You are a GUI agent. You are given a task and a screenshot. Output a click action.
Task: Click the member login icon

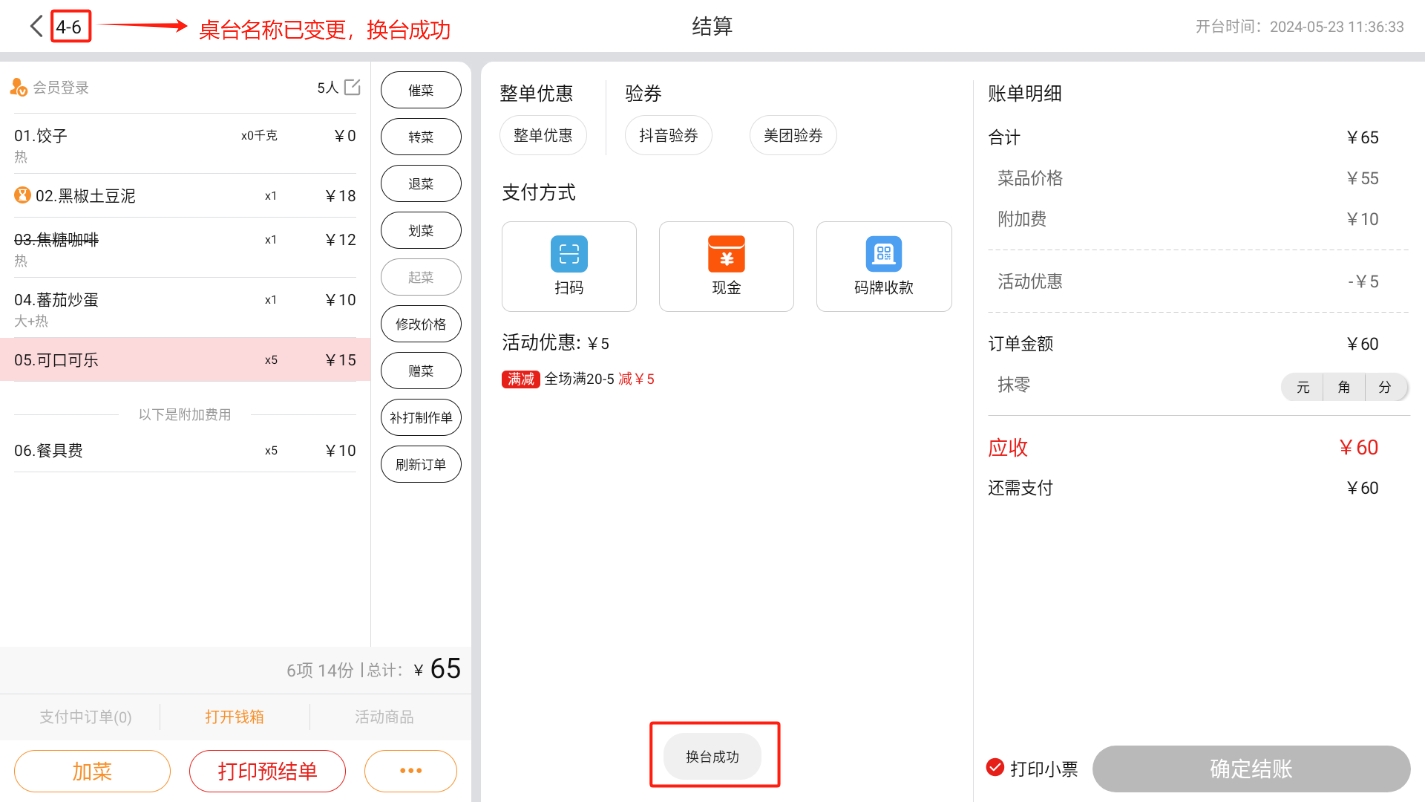(x=19, y=88)
